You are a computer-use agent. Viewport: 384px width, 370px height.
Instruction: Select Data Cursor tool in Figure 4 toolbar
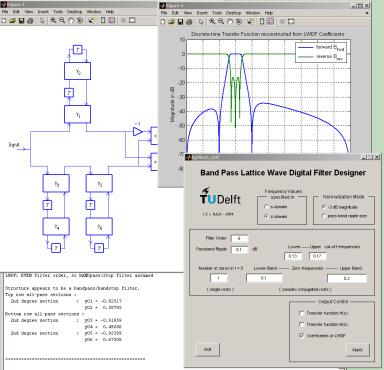click(x=250, y=22)
